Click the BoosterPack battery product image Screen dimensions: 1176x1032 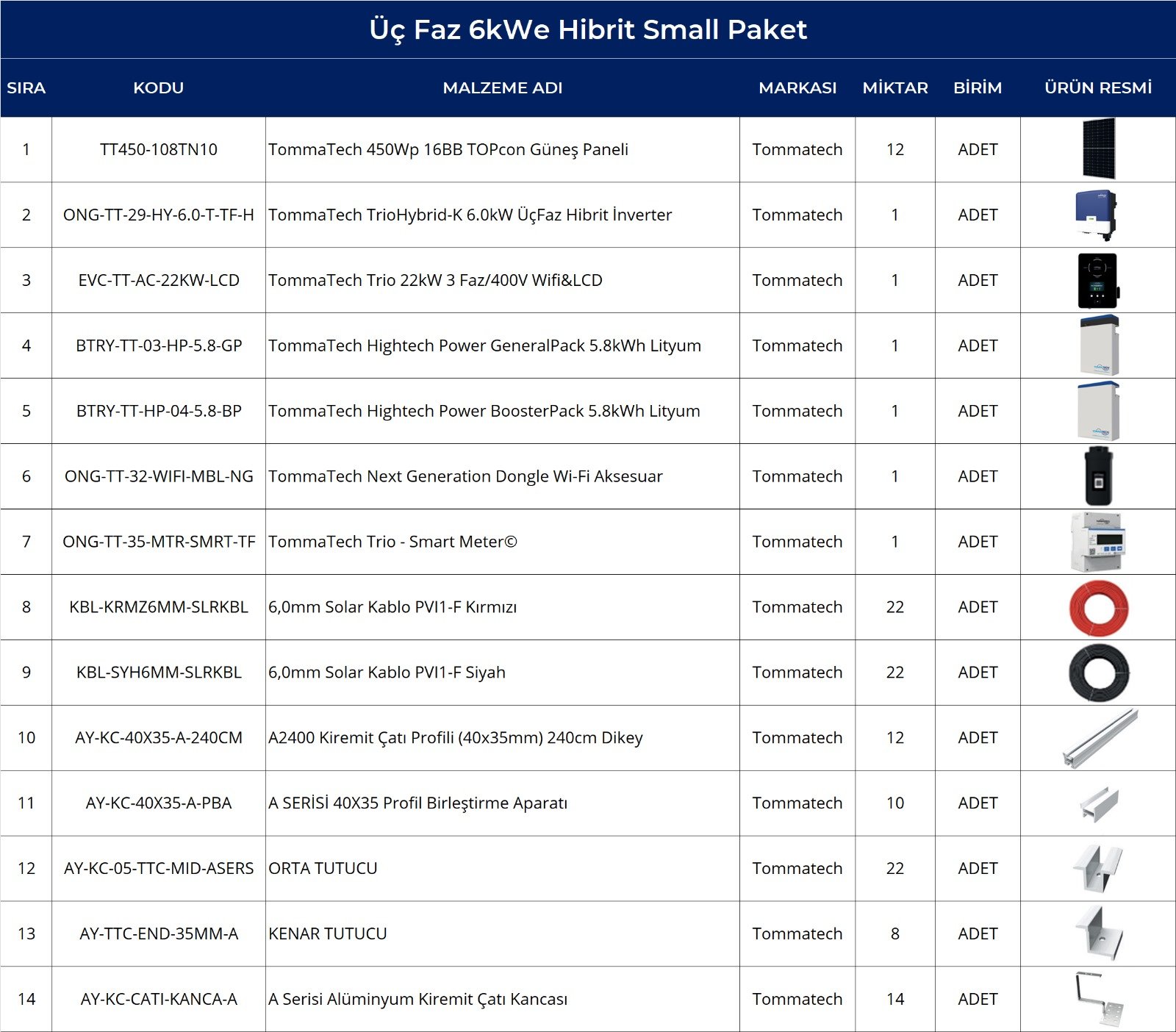(x=1098, y=411)
